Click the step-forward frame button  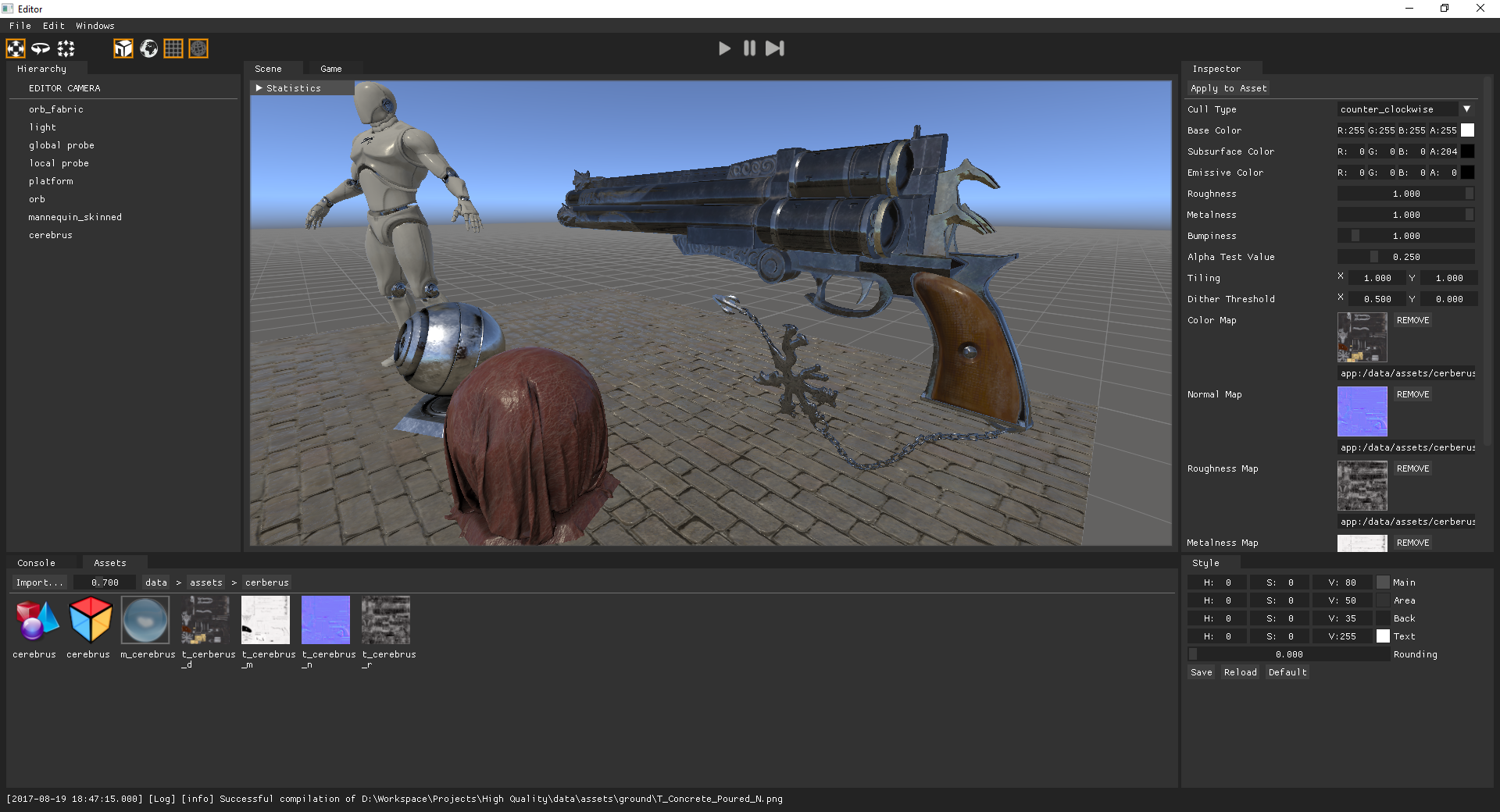pos(774,48)
